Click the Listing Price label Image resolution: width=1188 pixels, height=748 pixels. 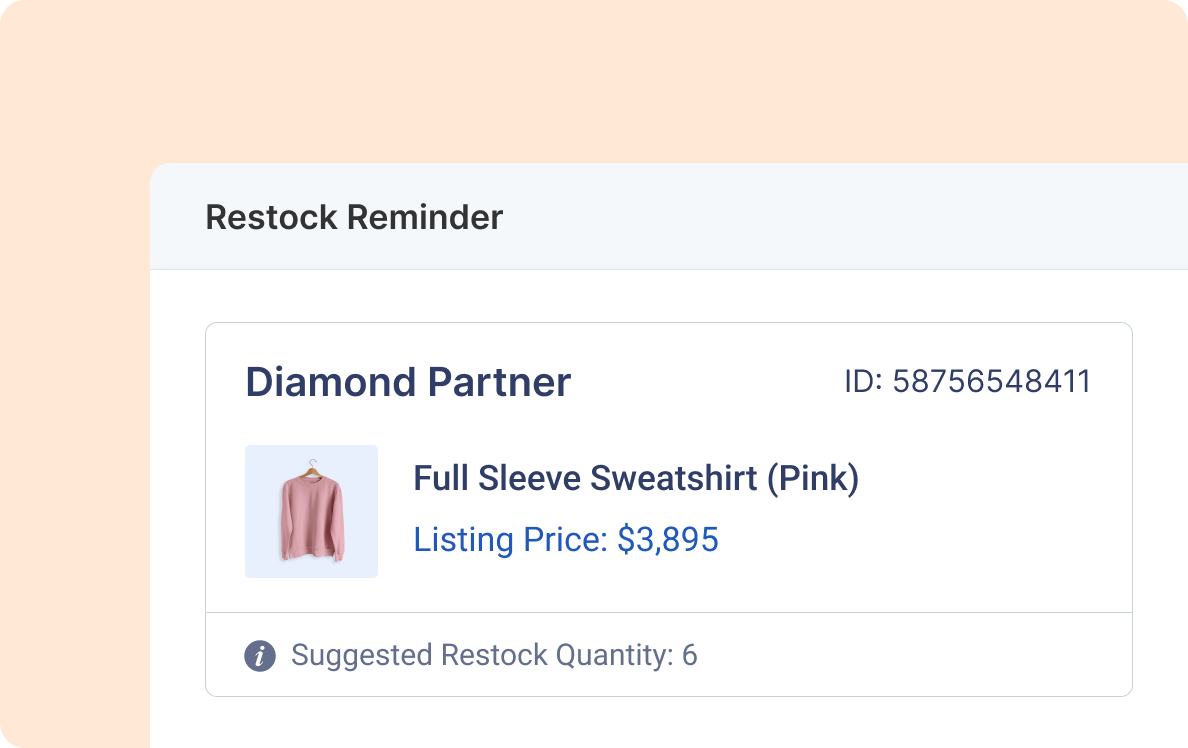click(510, 540)
